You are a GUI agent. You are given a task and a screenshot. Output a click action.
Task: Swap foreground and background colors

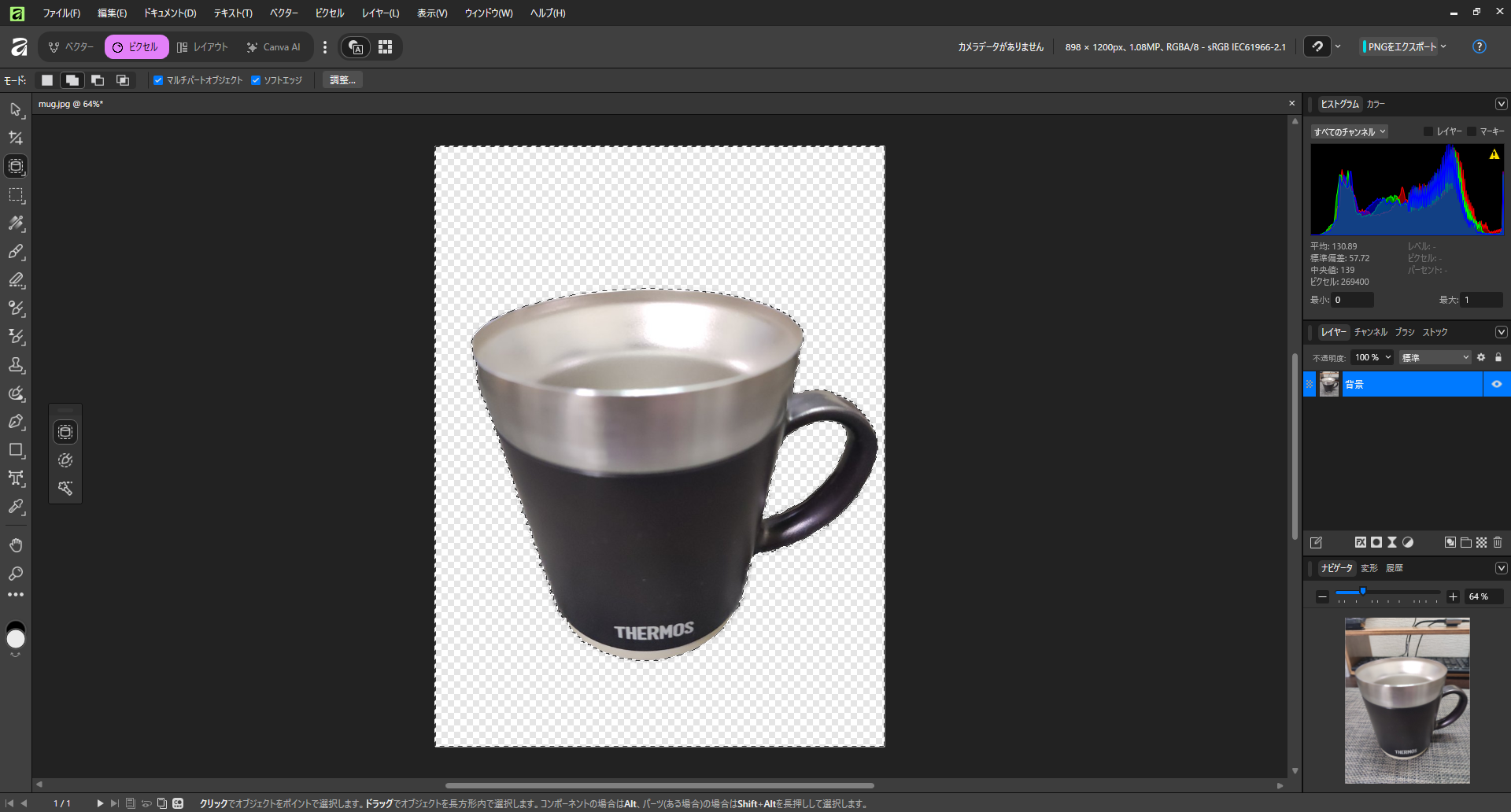click(16, 654)
